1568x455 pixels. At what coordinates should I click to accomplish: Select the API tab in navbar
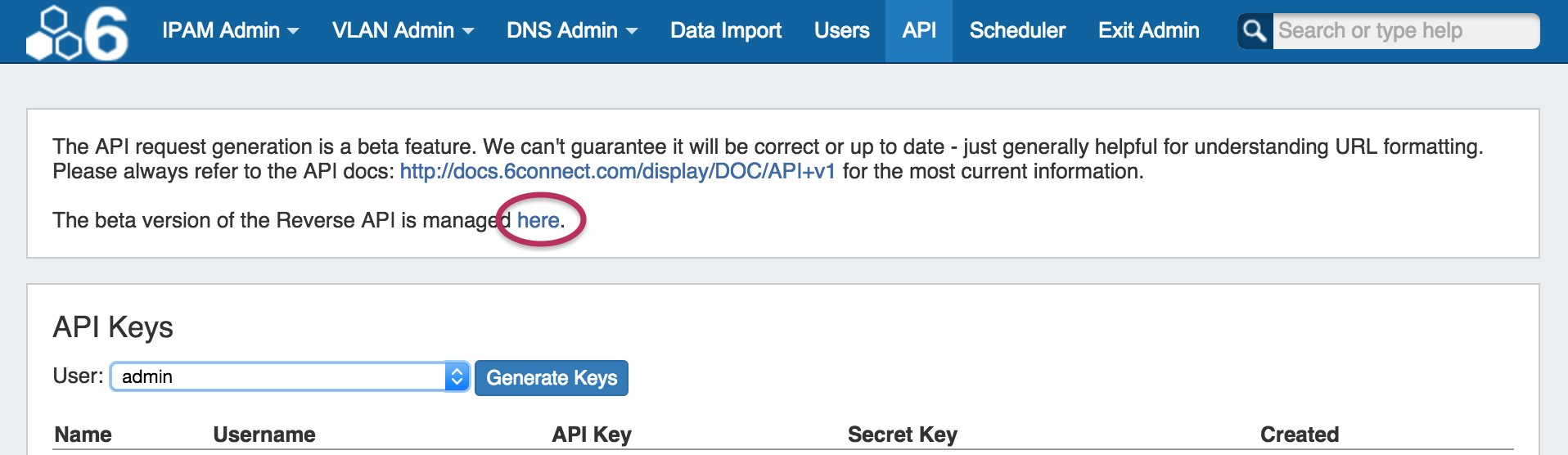[x=919, y=31]
